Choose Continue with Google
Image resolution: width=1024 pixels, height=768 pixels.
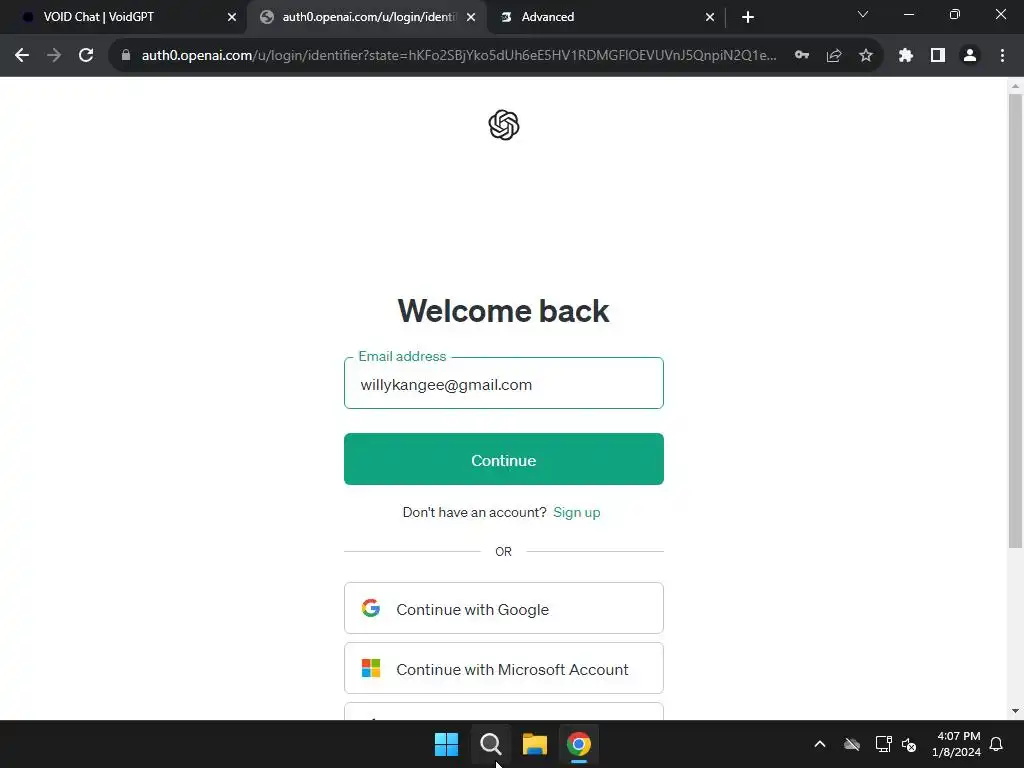504,608
